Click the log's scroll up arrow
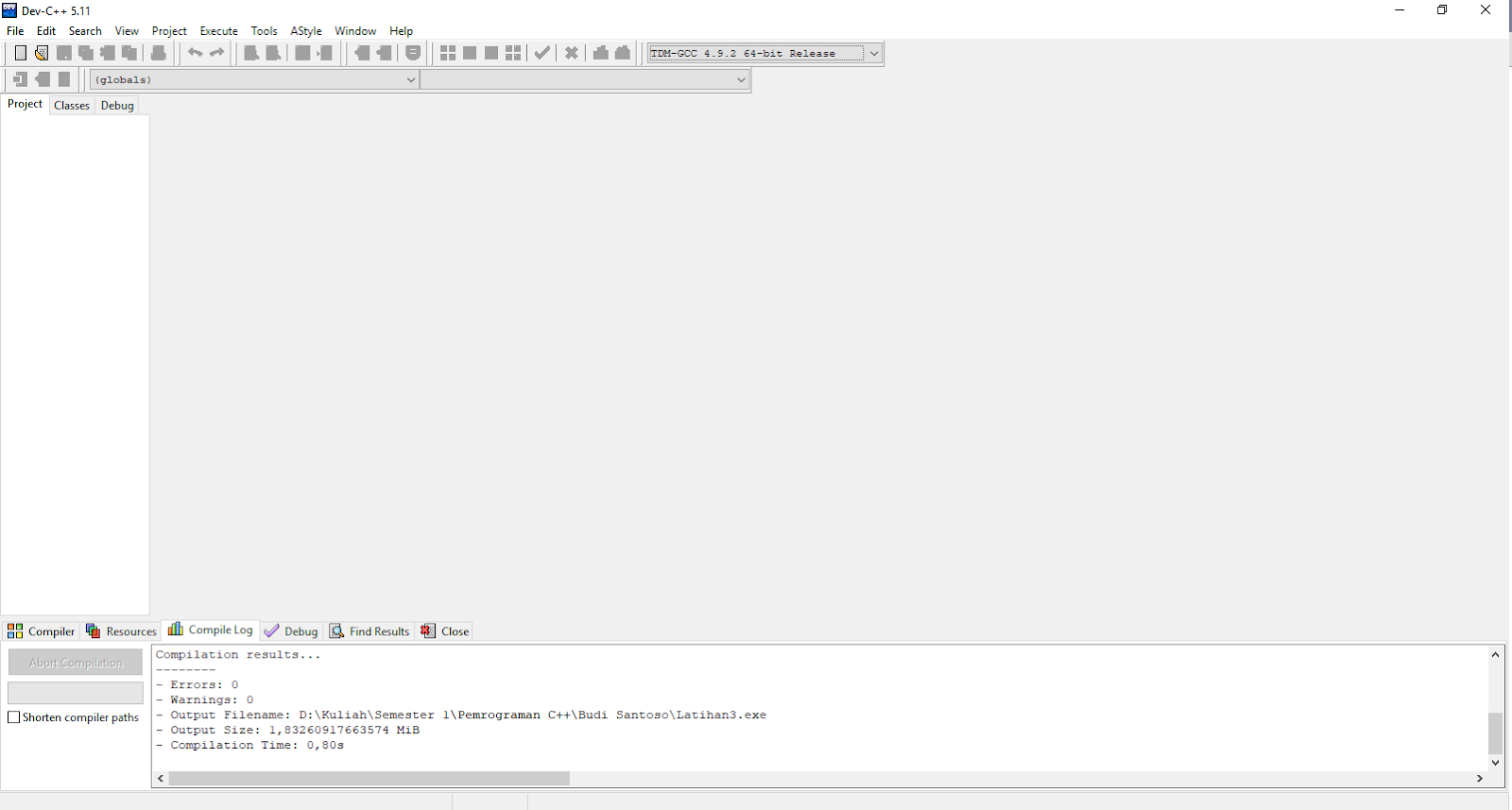 pos(1495,654)
